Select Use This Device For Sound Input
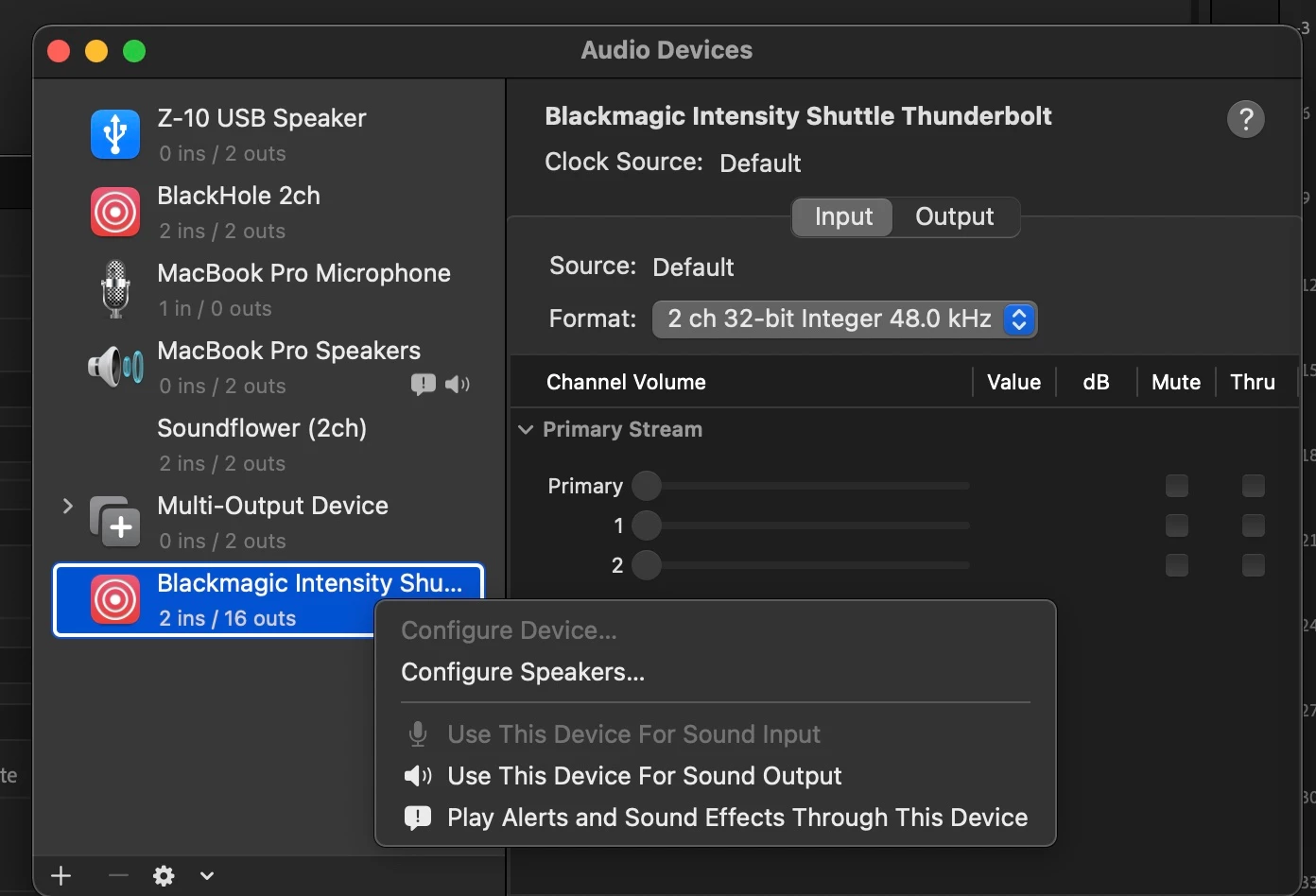The width and height of the screenshot is (1316, 896). pos(633,734)
